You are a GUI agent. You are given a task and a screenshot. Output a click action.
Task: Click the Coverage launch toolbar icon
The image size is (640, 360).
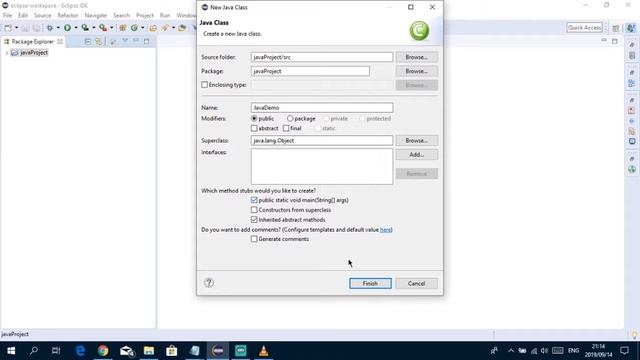click(x=85, y=28)
